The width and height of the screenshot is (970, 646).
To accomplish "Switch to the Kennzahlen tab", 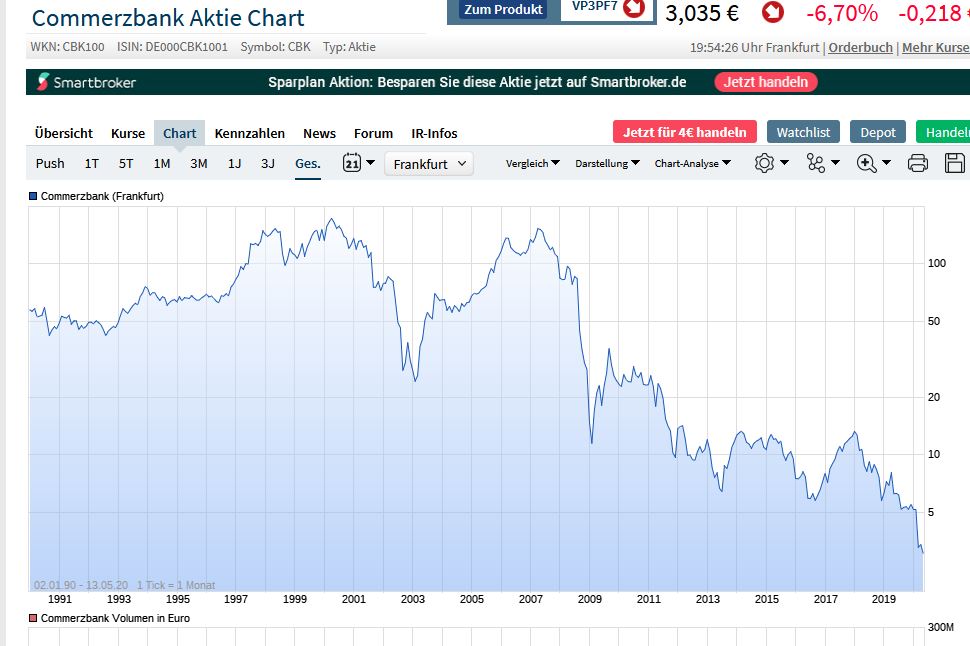I will point(250,132).
